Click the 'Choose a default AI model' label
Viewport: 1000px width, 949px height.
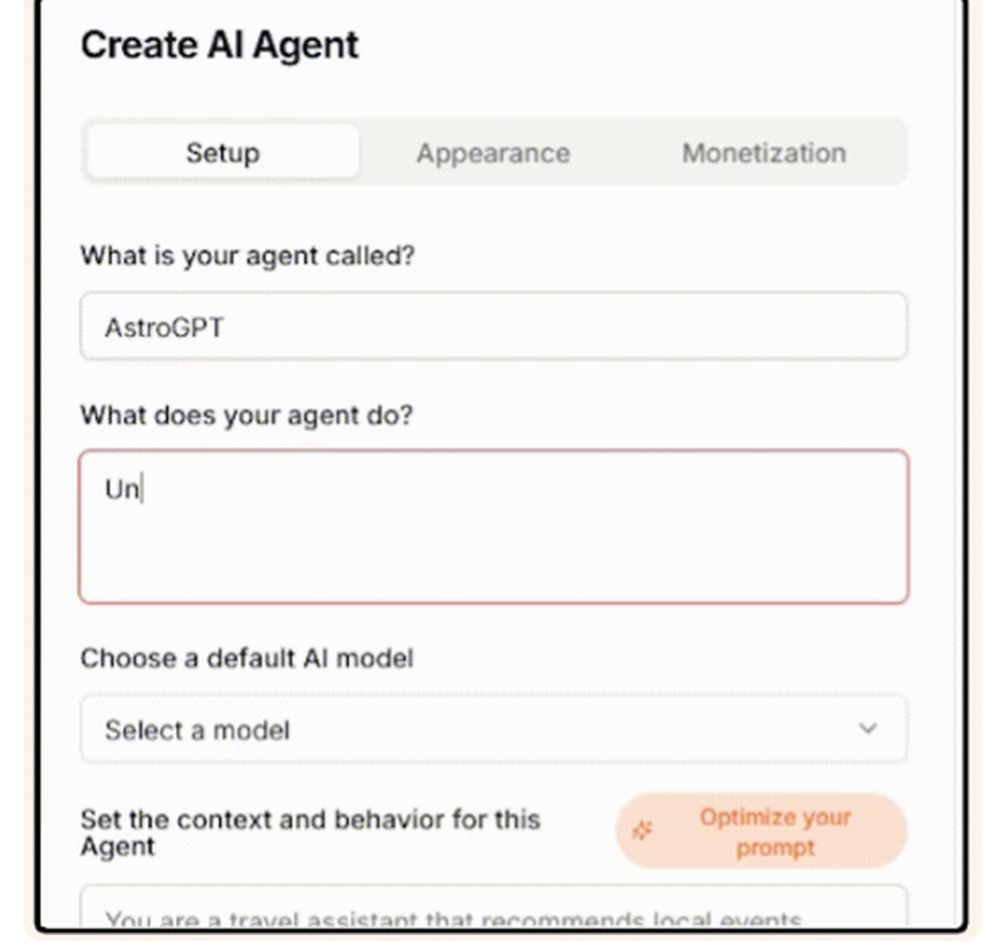[247, 658]
